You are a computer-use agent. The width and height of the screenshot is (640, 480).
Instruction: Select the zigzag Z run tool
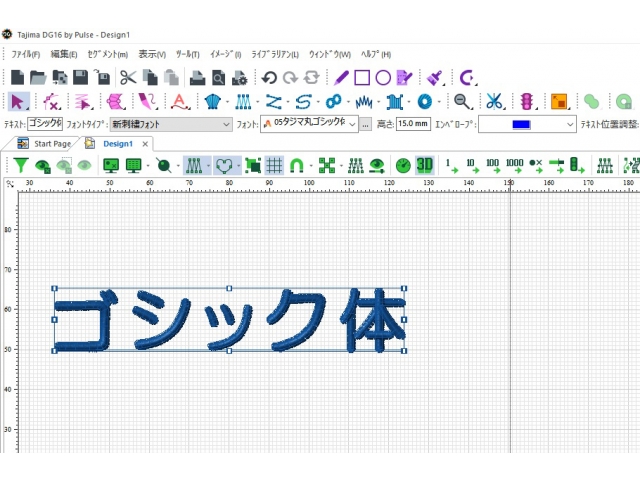(273, 102)
